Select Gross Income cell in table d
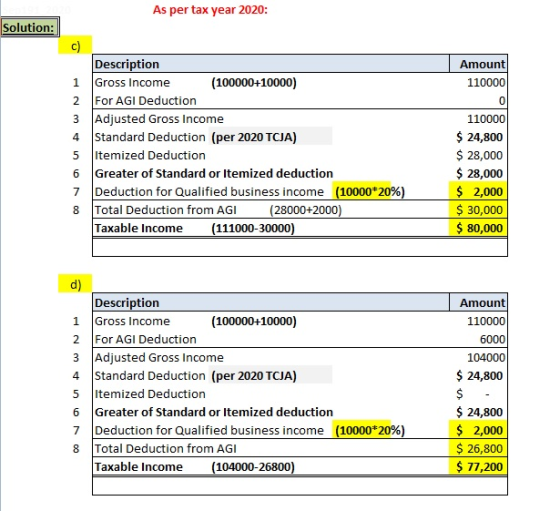The width and height of the screenshot is (560, 511). pyautogui.click(x=132, y=321)
